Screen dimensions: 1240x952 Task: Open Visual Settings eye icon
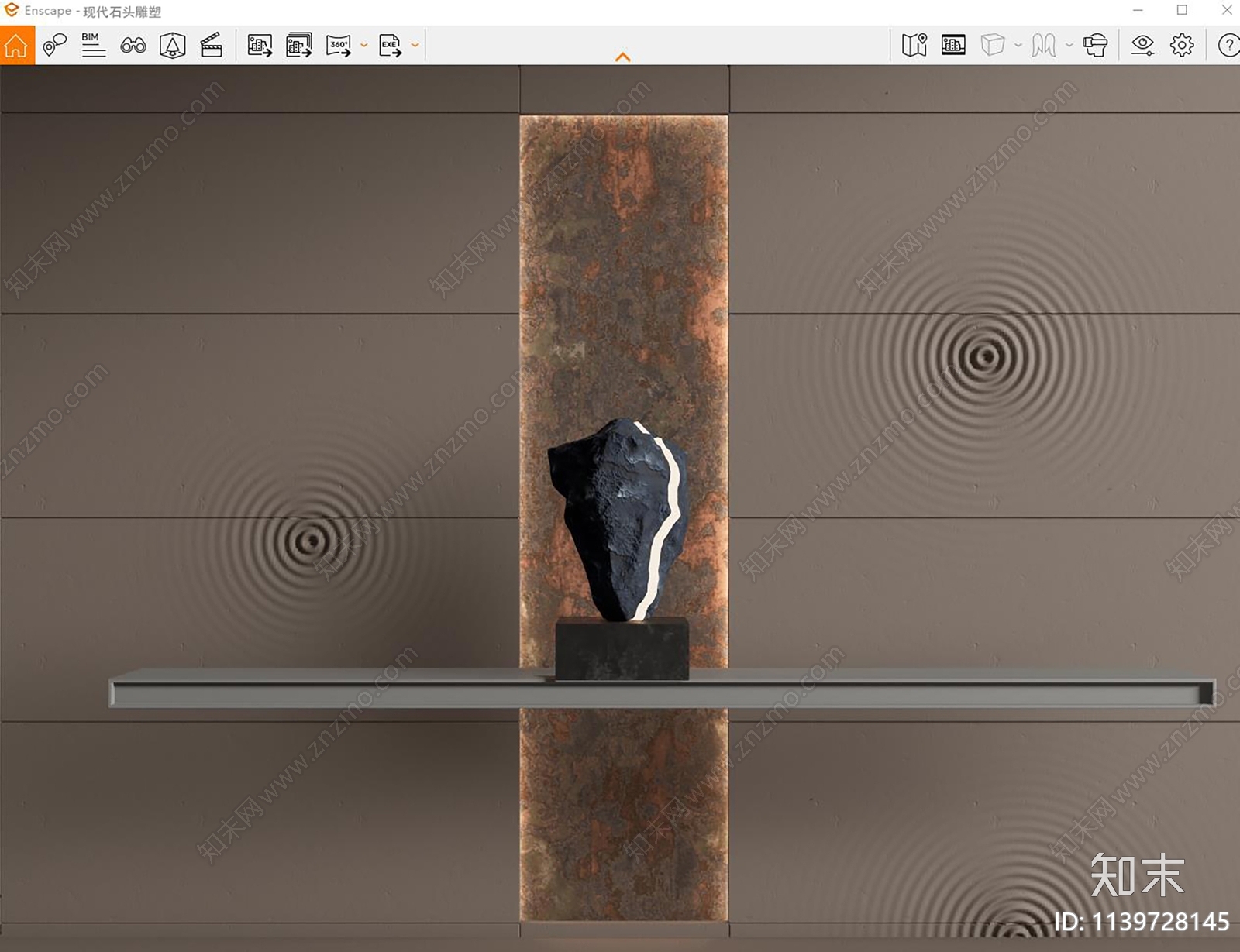pos(1142,45)
